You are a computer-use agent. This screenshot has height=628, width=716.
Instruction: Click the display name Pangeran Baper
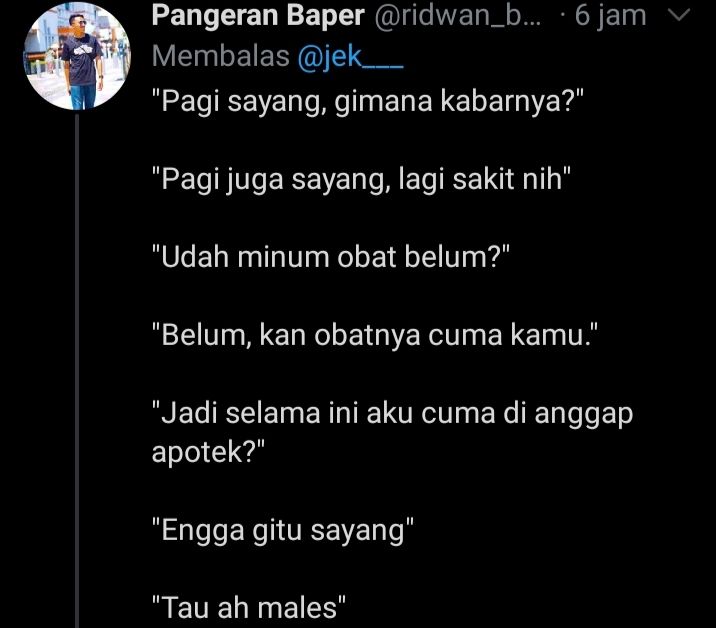click(x=258, y=16)
